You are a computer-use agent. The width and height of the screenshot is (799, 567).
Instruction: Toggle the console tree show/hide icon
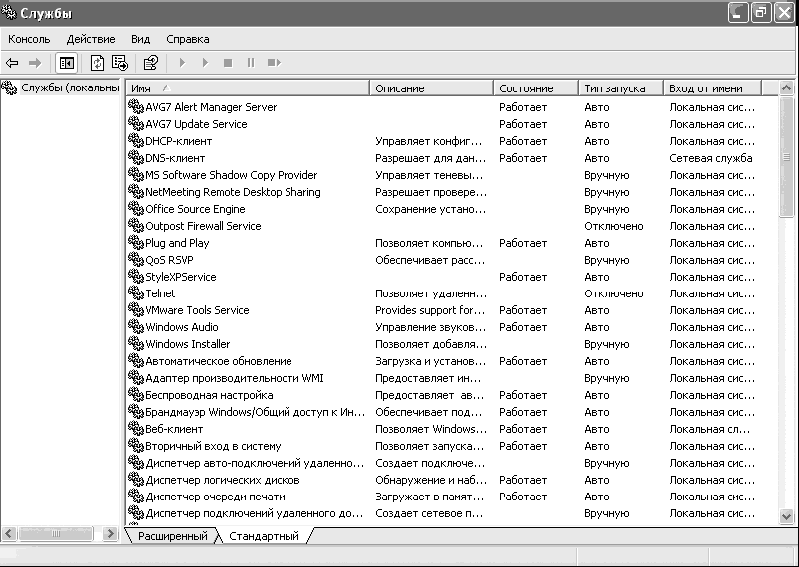point(67,63)
